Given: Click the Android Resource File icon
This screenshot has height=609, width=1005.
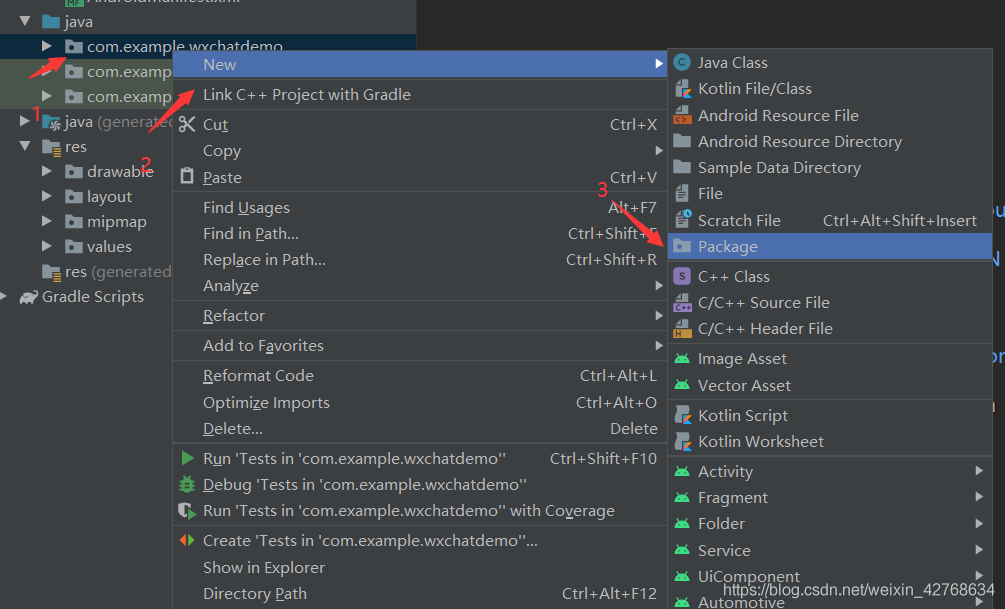Looking at the screenshot, I should tap(683, 115).
